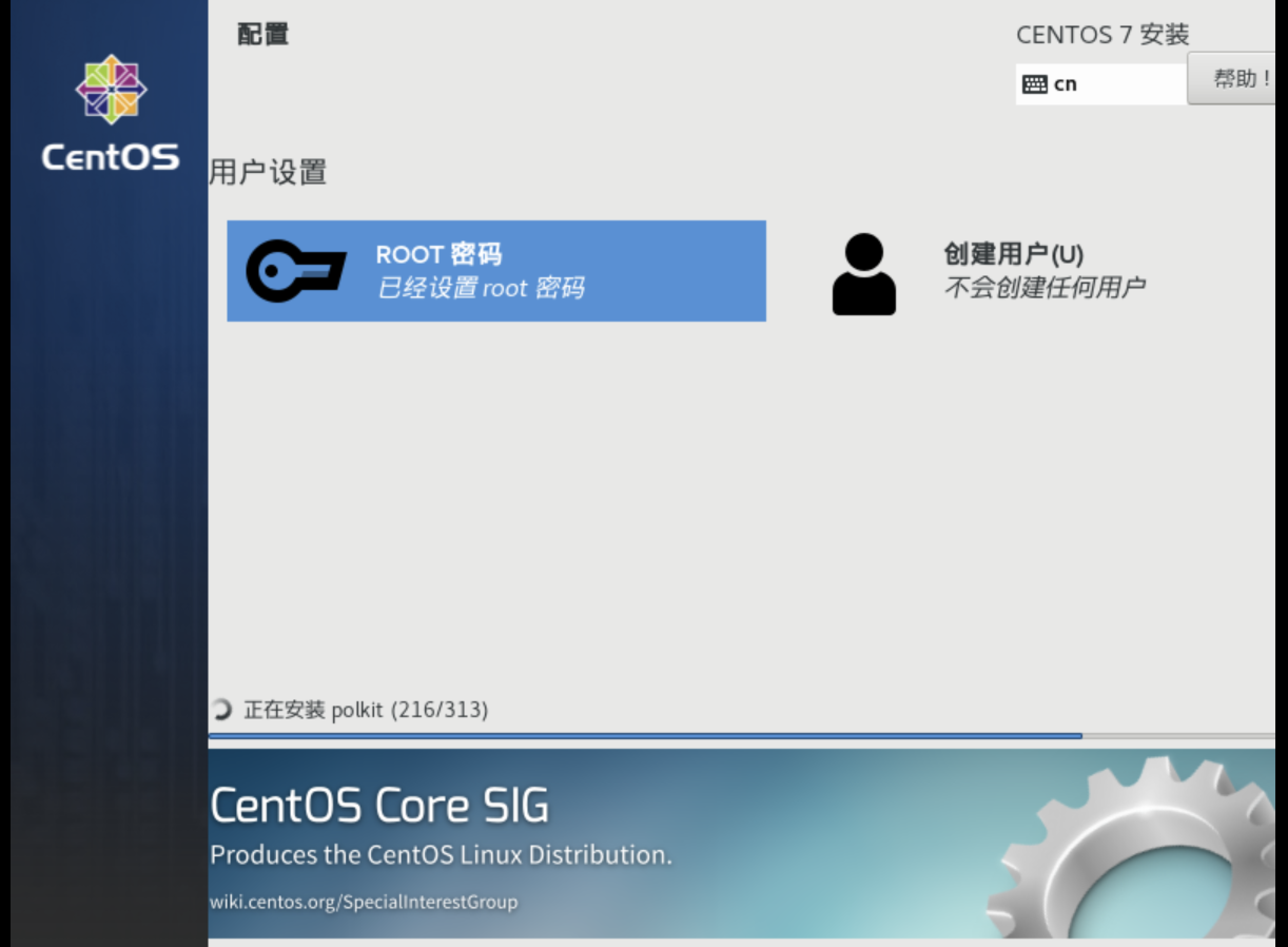Click the CentOS logo in sidebar
The width and height of the screenshot is (1288, 947).
[x=111, y=90]
